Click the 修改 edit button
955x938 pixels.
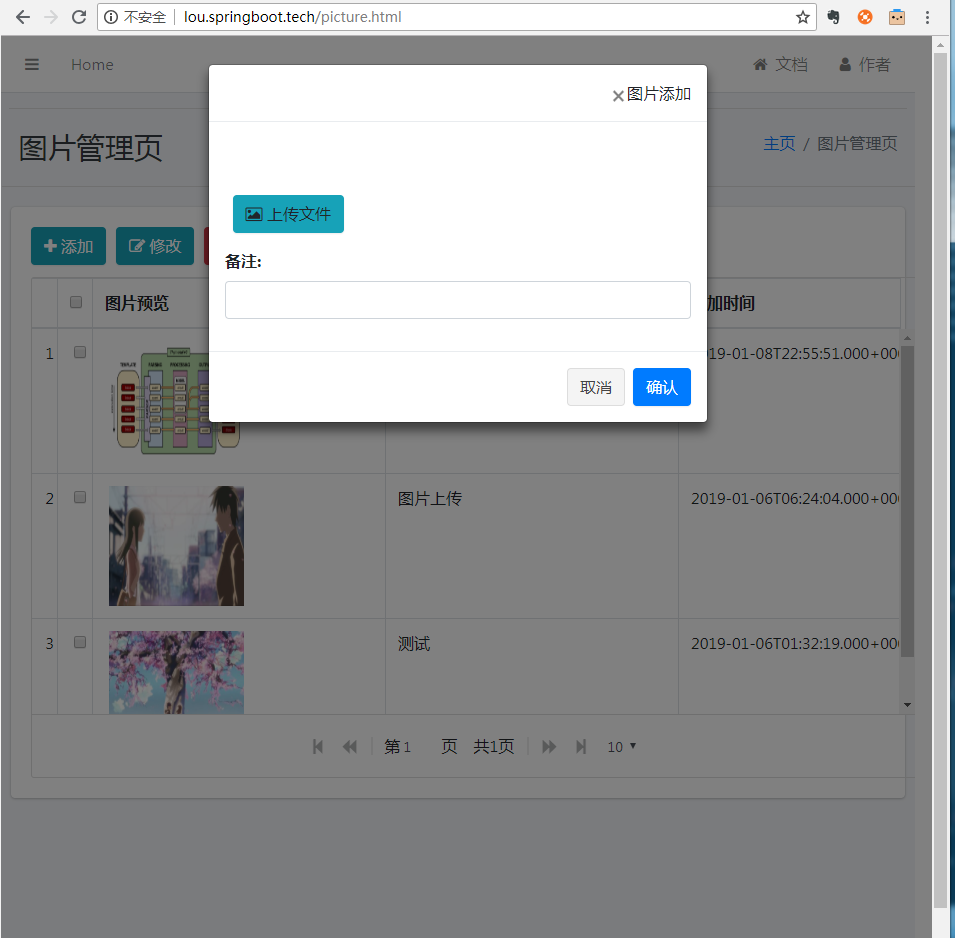pyautogui.click(x=155, y=246)
